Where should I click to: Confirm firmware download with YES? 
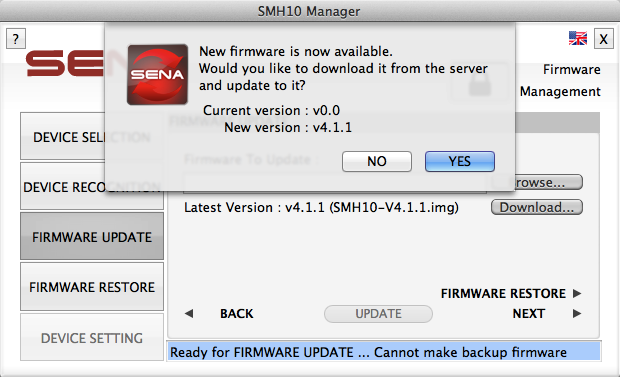click(459, 161)
